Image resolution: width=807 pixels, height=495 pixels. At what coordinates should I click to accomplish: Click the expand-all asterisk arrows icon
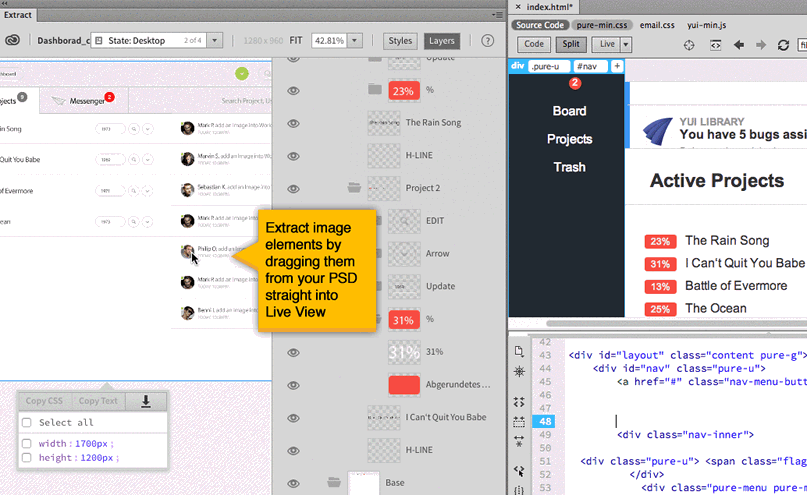(x=519, y=441)
